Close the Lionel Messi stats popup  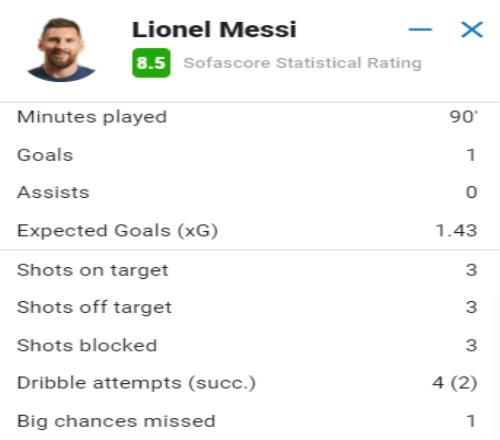472,29
